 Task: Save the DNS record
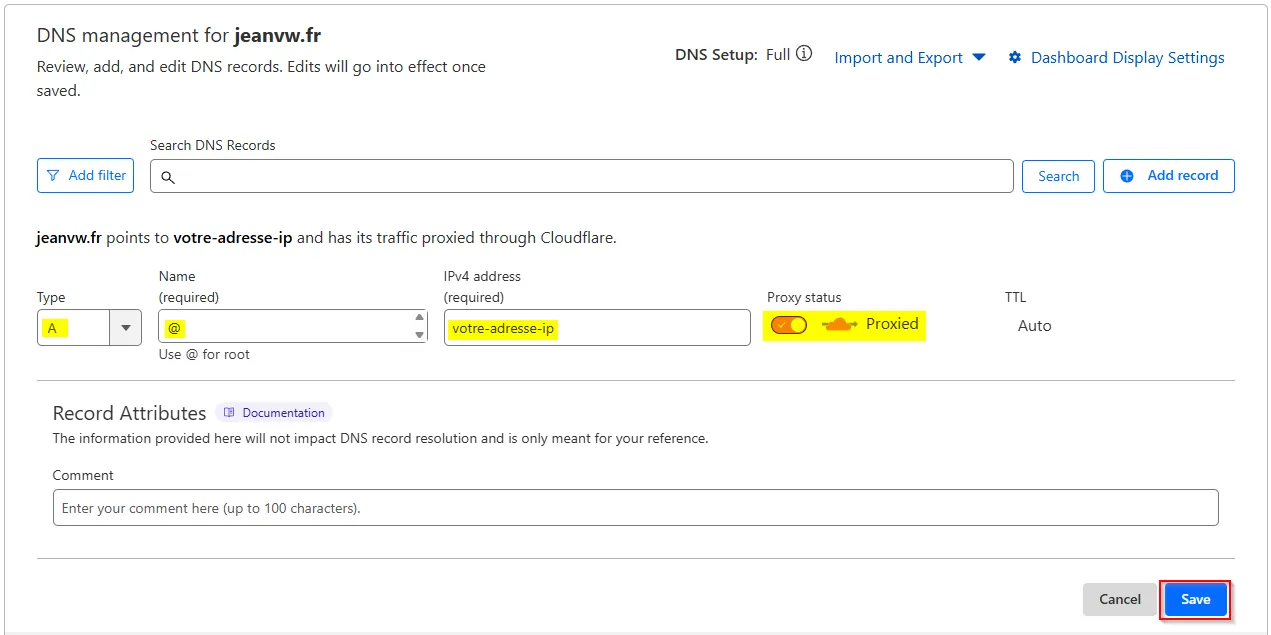[1195, 599]
